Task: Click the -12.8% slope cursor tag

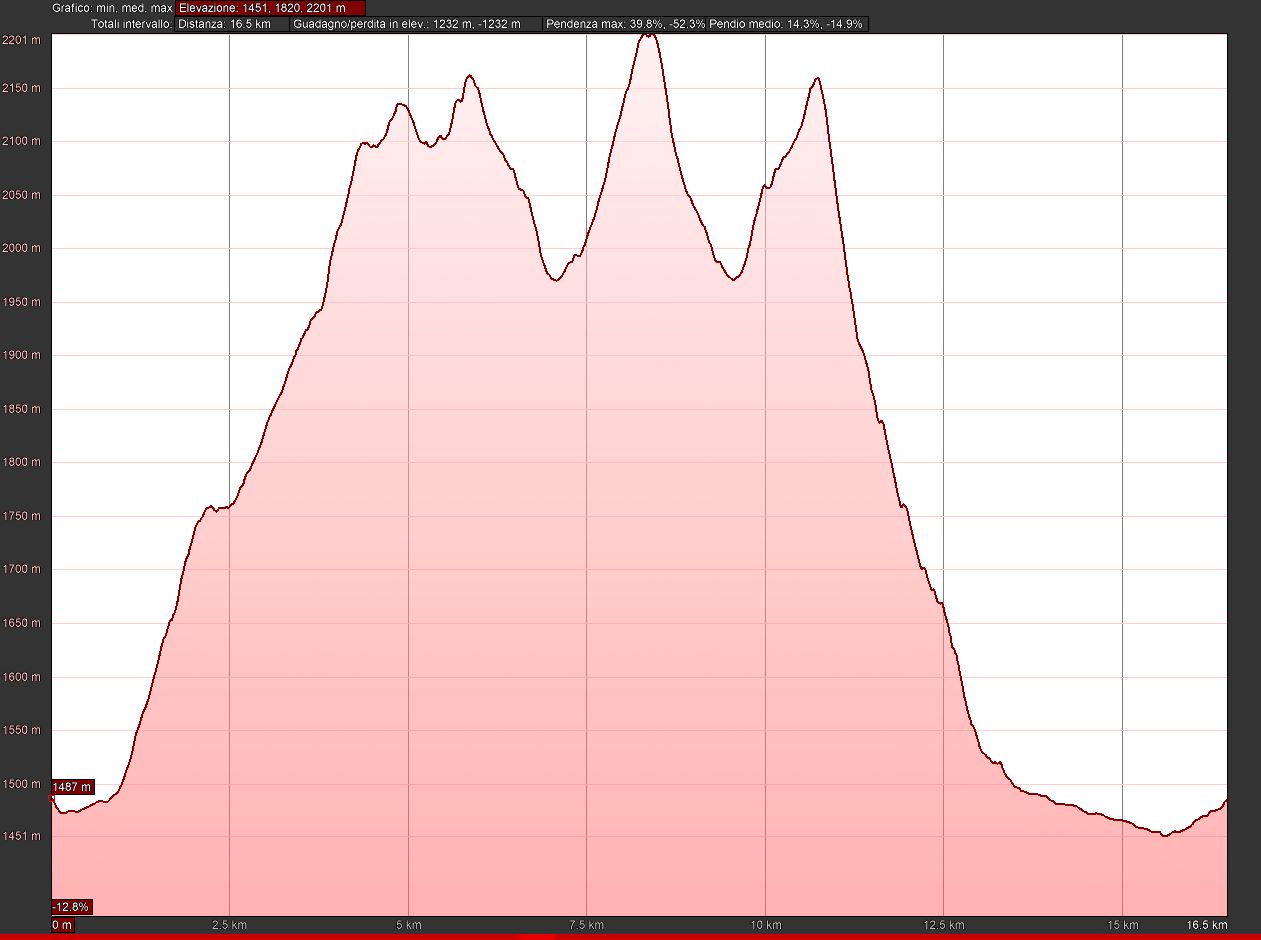Action: point(72,907)
